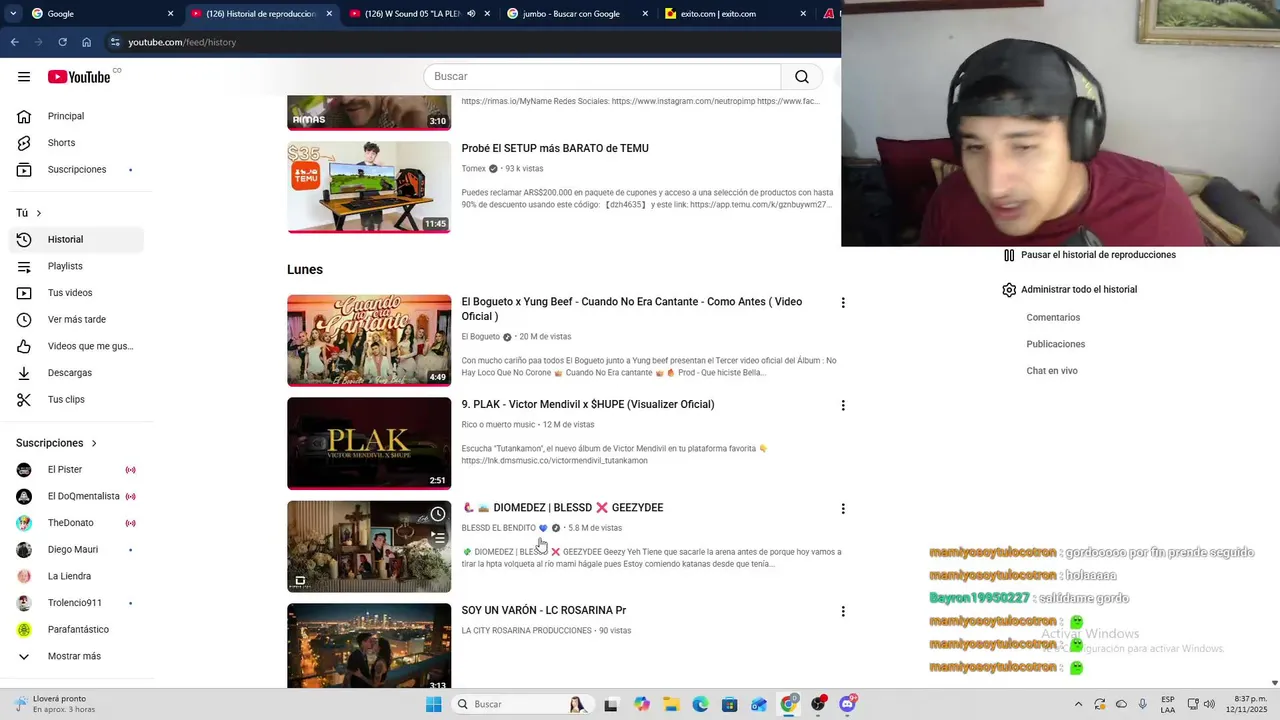Open Publicaciones history link

[1055, 344]
